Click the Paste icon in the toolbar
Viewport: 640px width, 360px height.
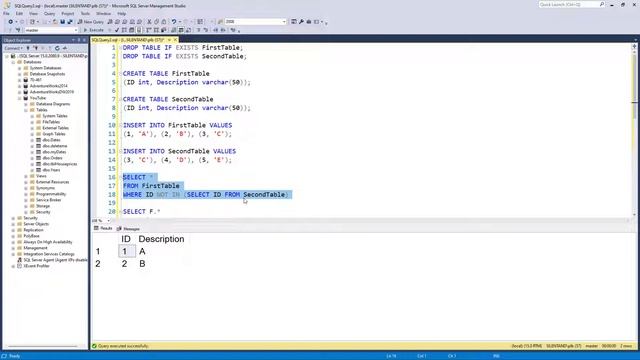164,22
